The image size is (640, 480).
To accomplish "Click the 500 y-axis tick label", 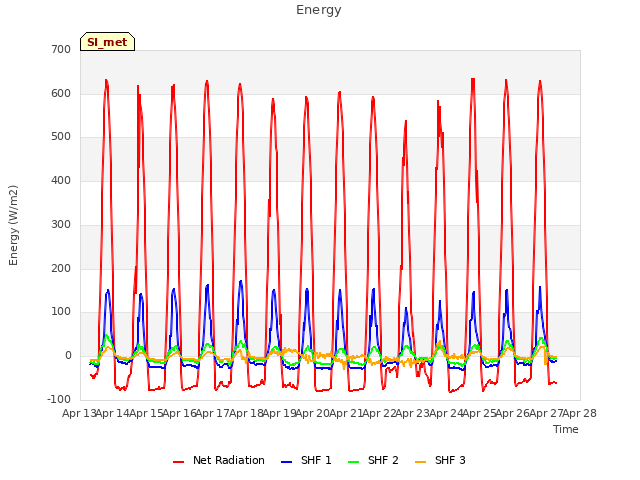I will tap(61, 137).
